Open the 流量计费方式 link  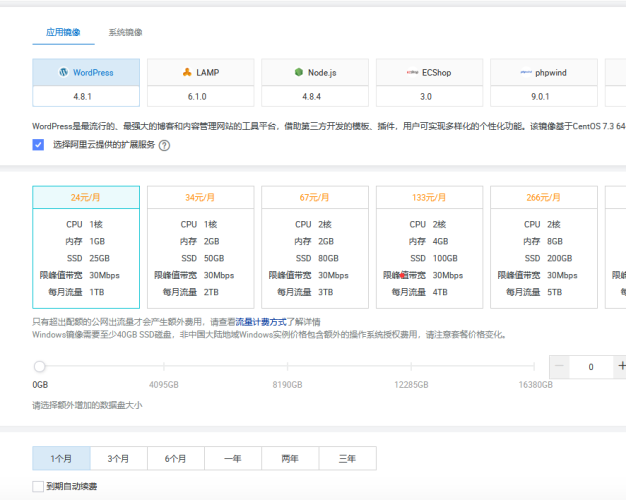click(x=261, y=322)
